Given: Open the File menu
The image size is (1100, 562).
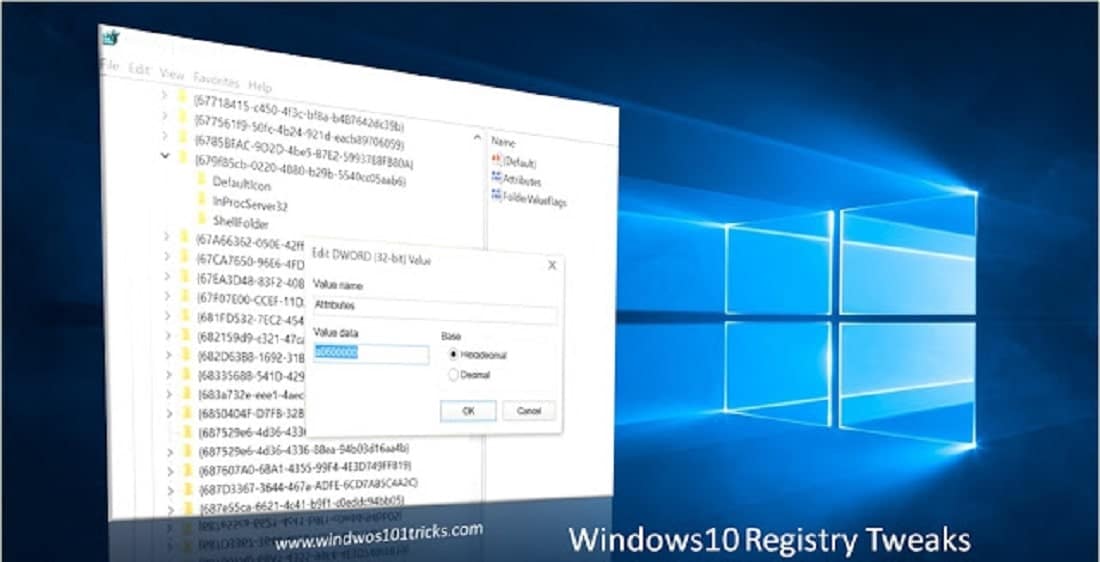Looking at the screenshot, I should tap(111, 66).
